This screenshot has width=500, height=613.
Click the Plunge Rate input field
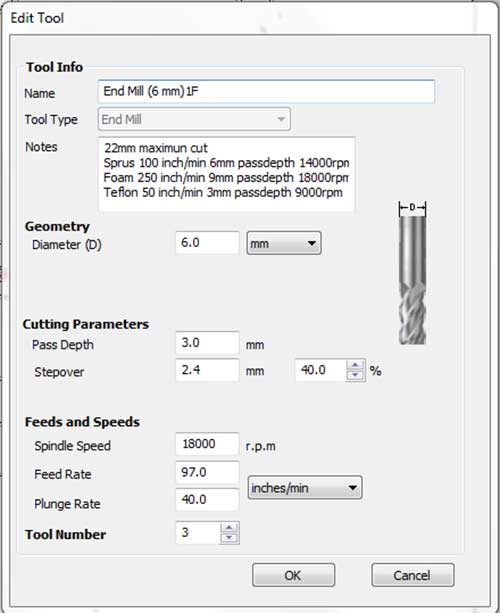tap(207, 500)
